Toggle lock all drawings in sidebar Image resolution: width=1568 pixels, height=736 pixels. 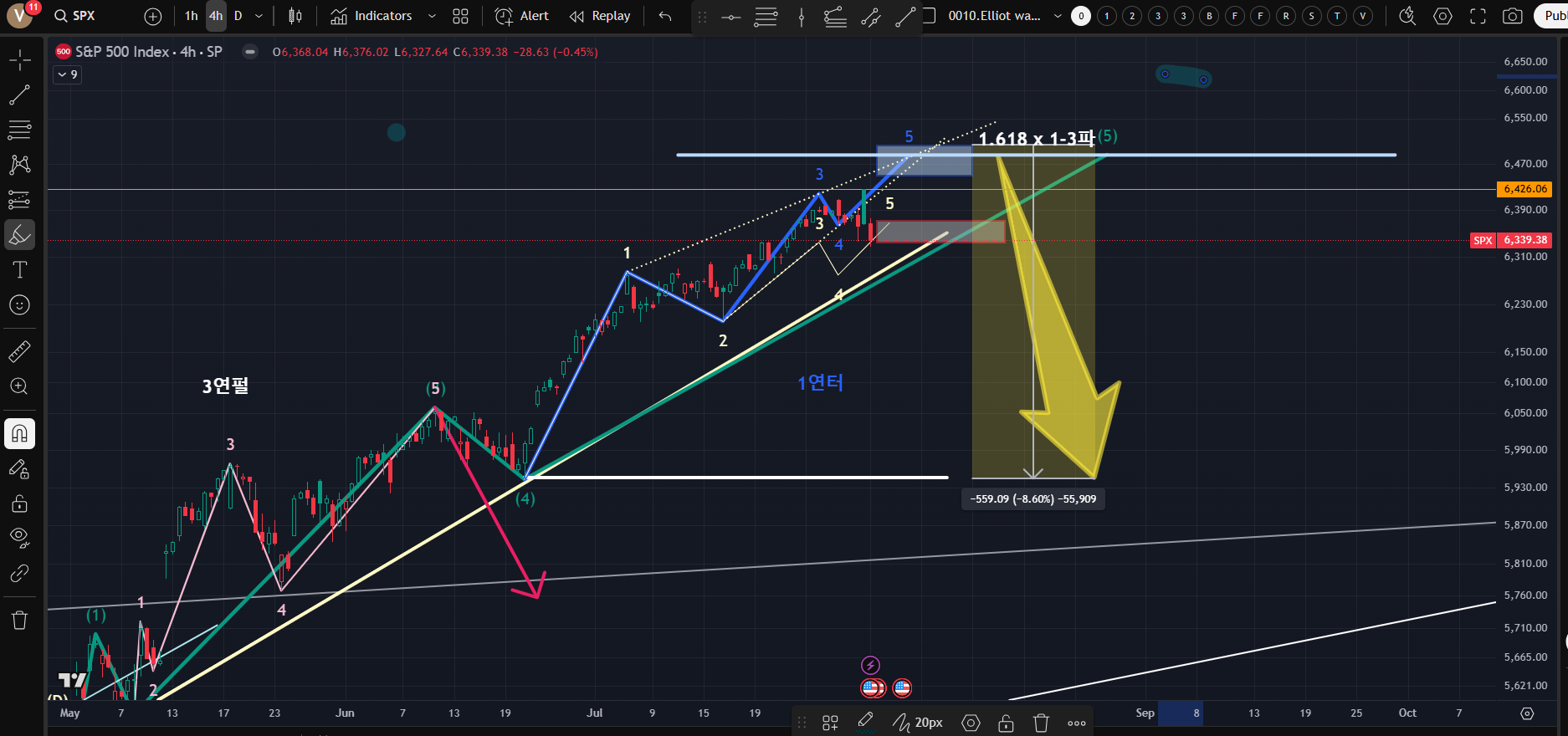19,503
